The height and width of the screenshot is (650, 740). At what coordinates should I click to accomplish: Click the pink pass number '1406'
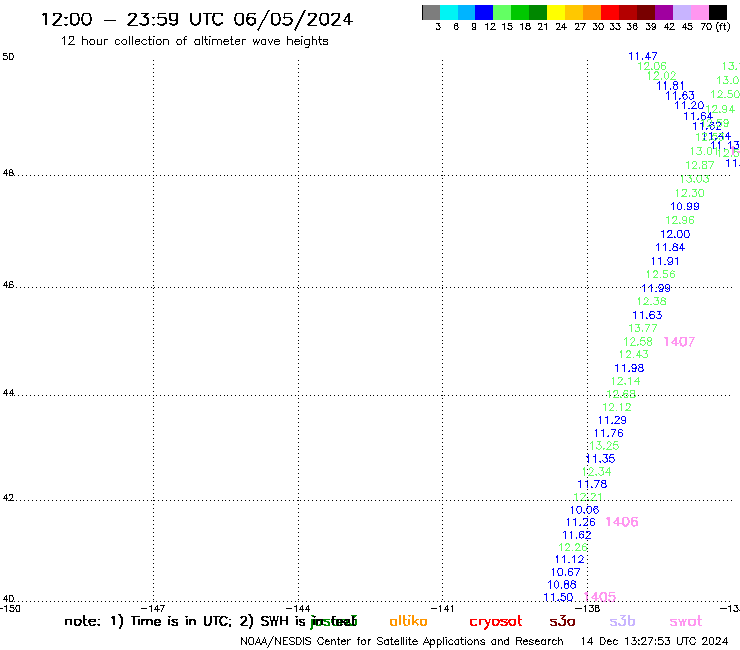point(622,522)
